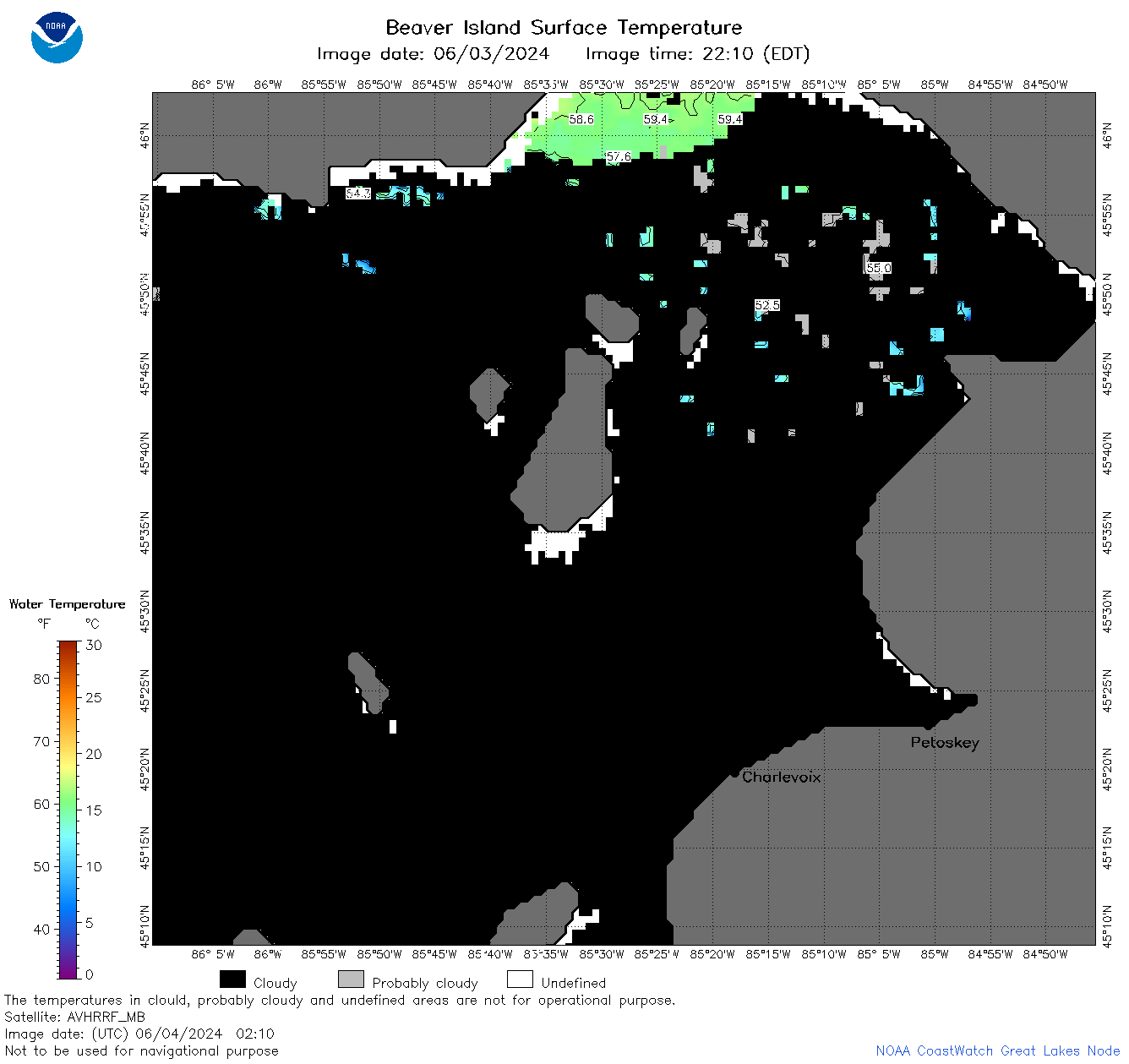Click the 'Water Temperature' legend heading
Image resolution: width=1129 pixels, height=1064 pixels.
pos(68,604)
